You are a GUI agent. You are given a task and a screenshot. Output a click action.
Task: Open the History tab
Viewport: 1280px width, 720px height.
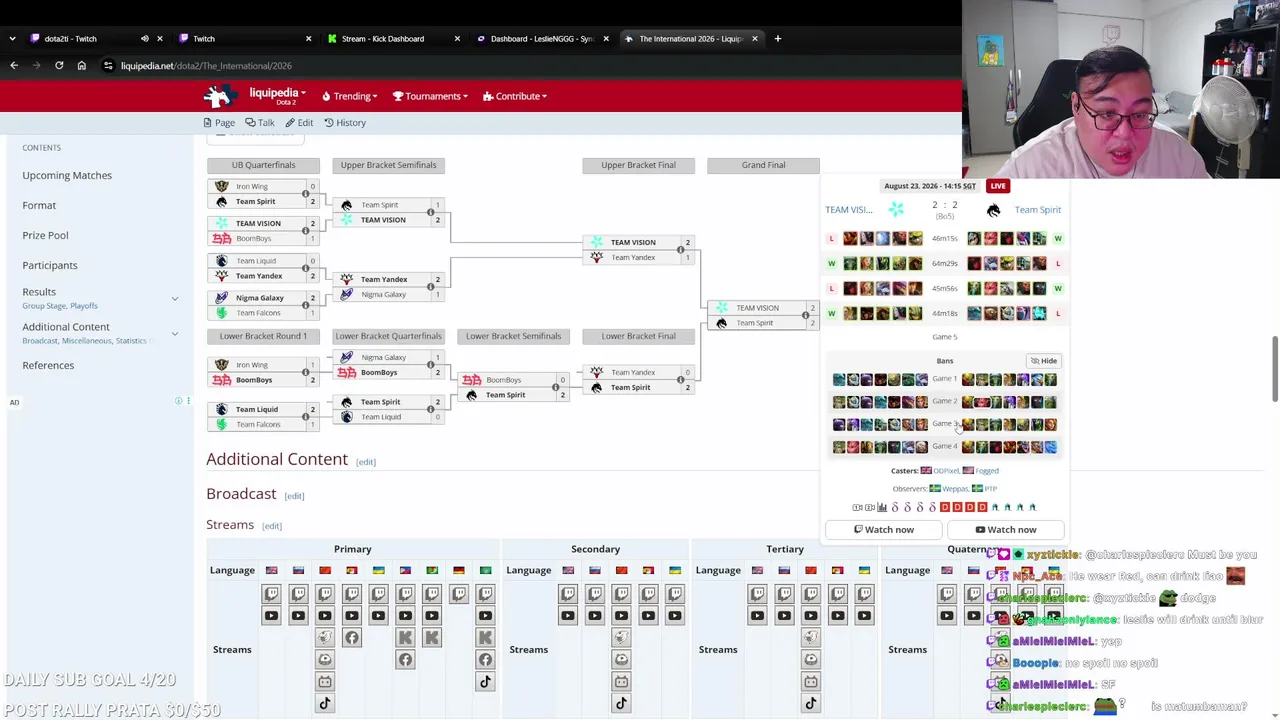point(345,123)
